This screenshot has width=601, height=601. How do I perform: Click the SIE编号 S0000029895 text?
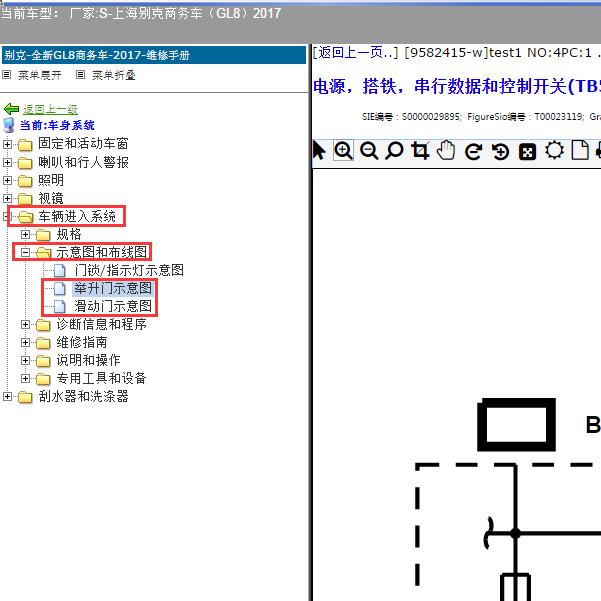point(412,117)
